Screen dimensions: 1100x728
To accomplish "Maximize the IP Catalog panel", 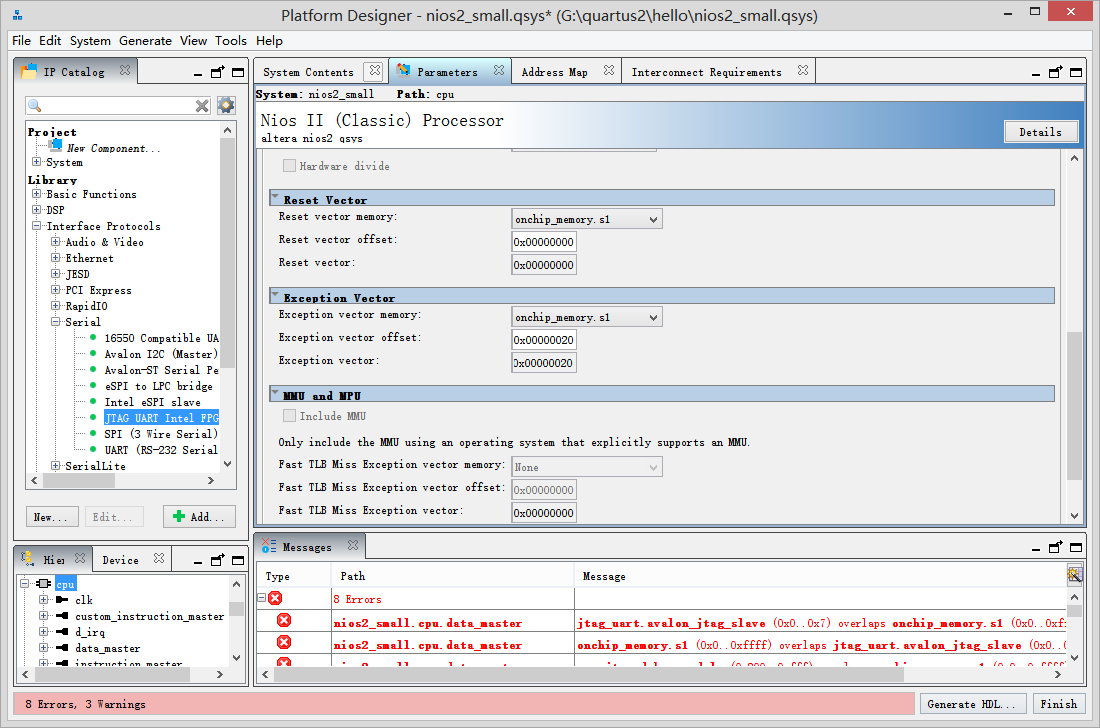I will (238, 72).
